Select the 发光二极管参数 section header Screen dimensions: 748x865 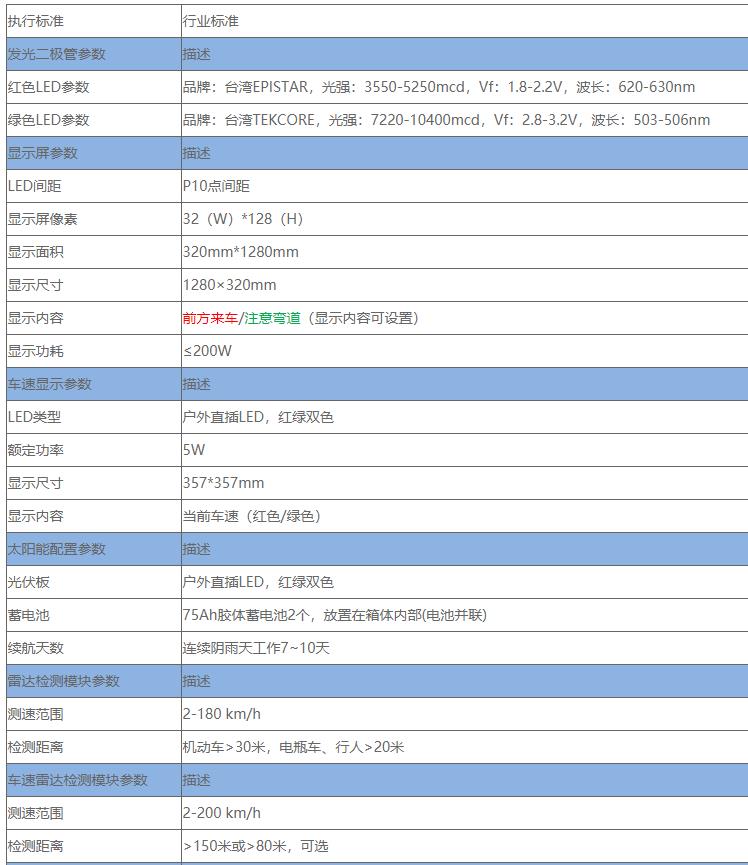[56, 54]
